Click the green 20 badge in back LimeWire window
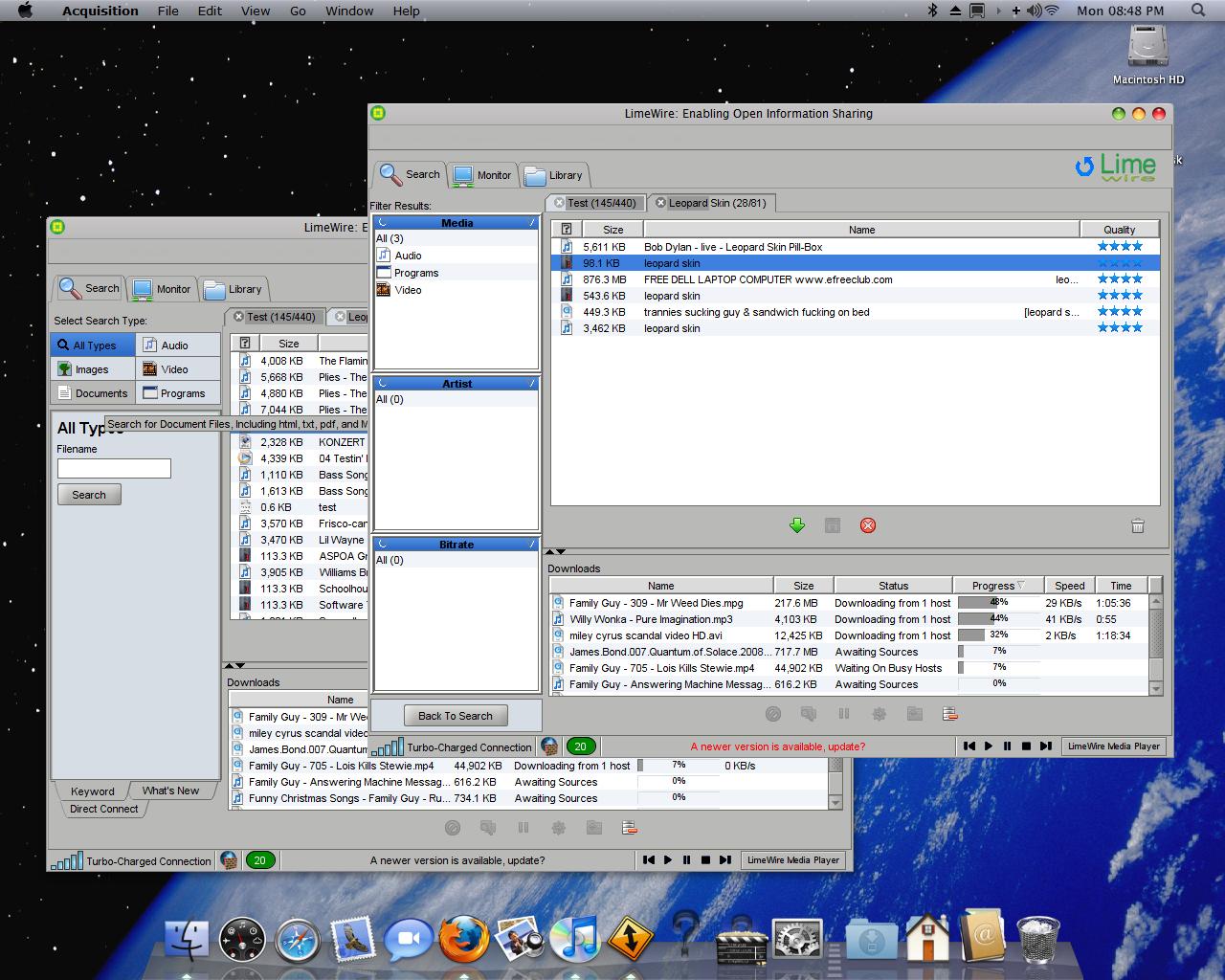Viewport: 1225px width, 980px height. click(x=259, y=860)
